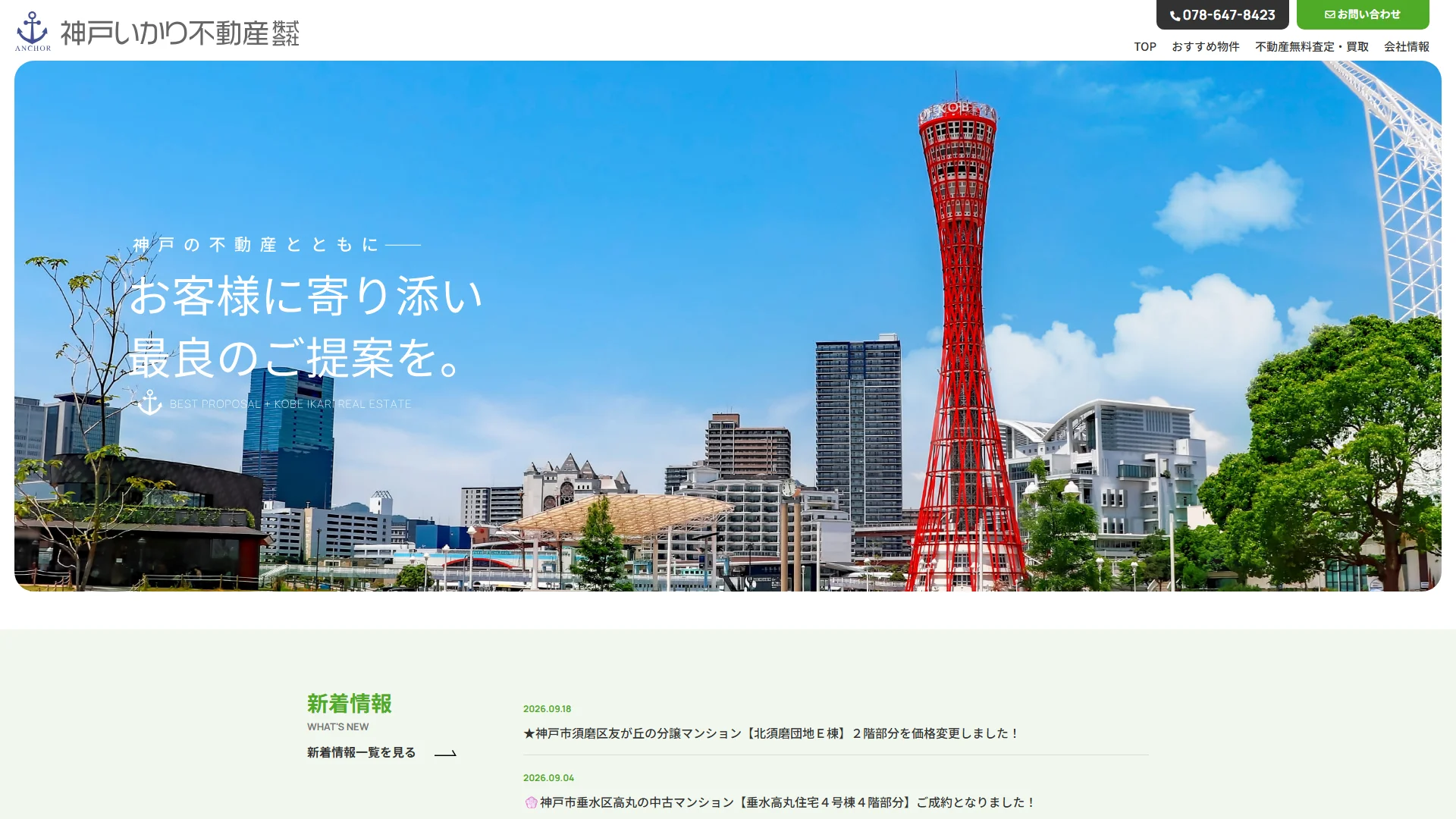The width and height of the screenshot is (1456, 819).
Task: Click the anchor logo icon in header
Action: pos(33,31)
